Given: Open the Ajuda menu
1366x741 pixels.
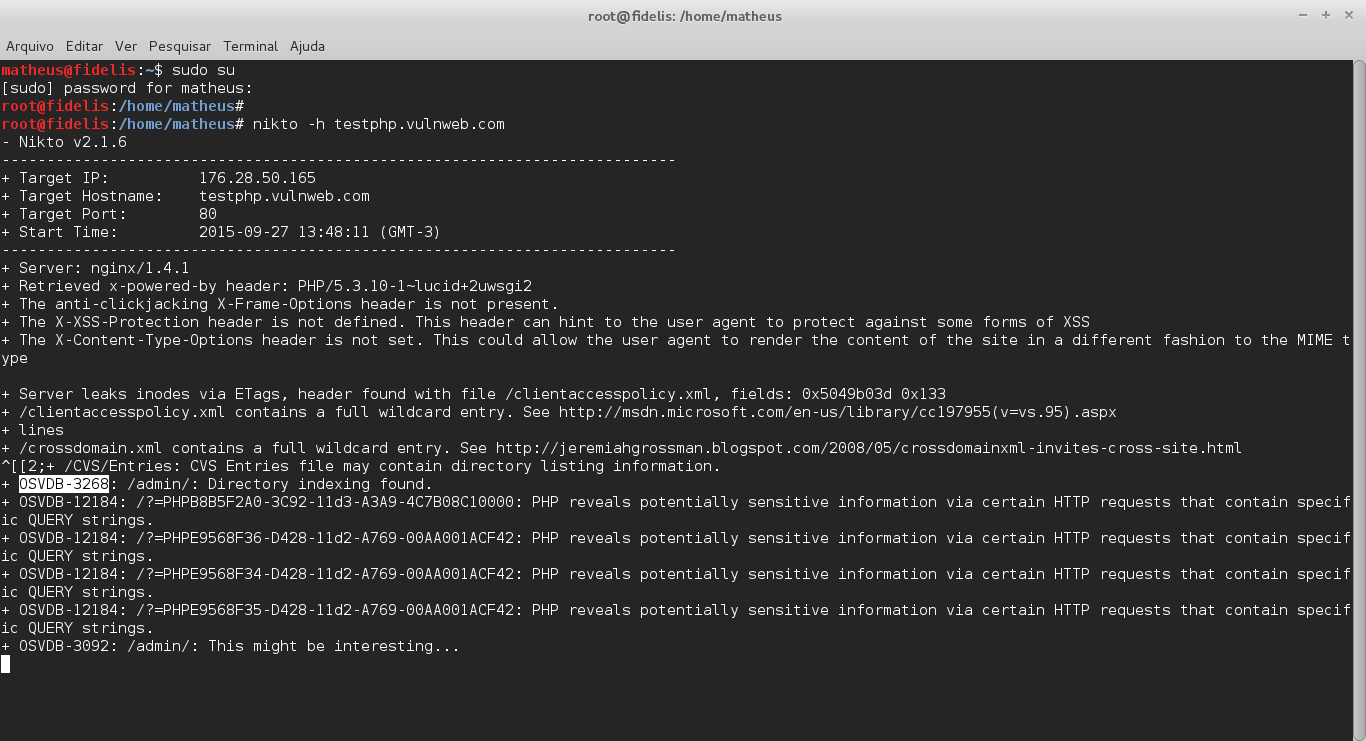Looking at the screenshot, I should coord(306,46).
